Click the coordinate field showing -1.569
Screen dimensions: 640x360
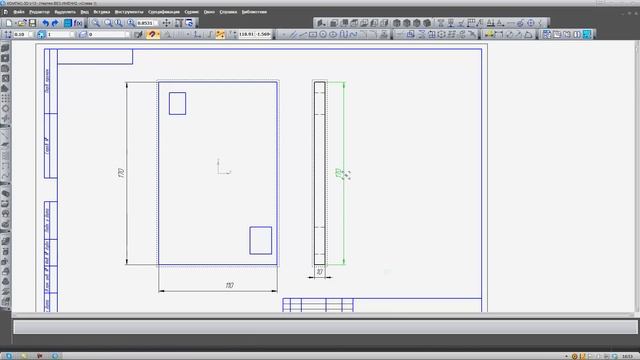click(263, 34)
